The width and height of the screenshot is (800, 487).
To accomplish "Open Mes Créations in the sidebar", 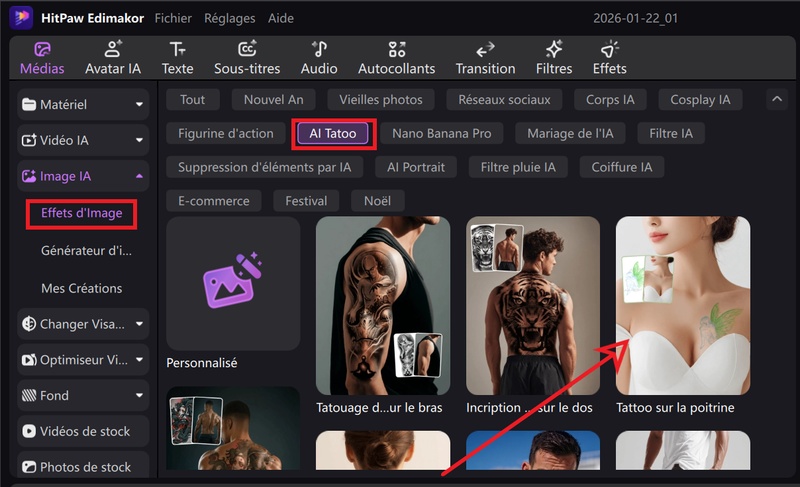I will point(82,288).
